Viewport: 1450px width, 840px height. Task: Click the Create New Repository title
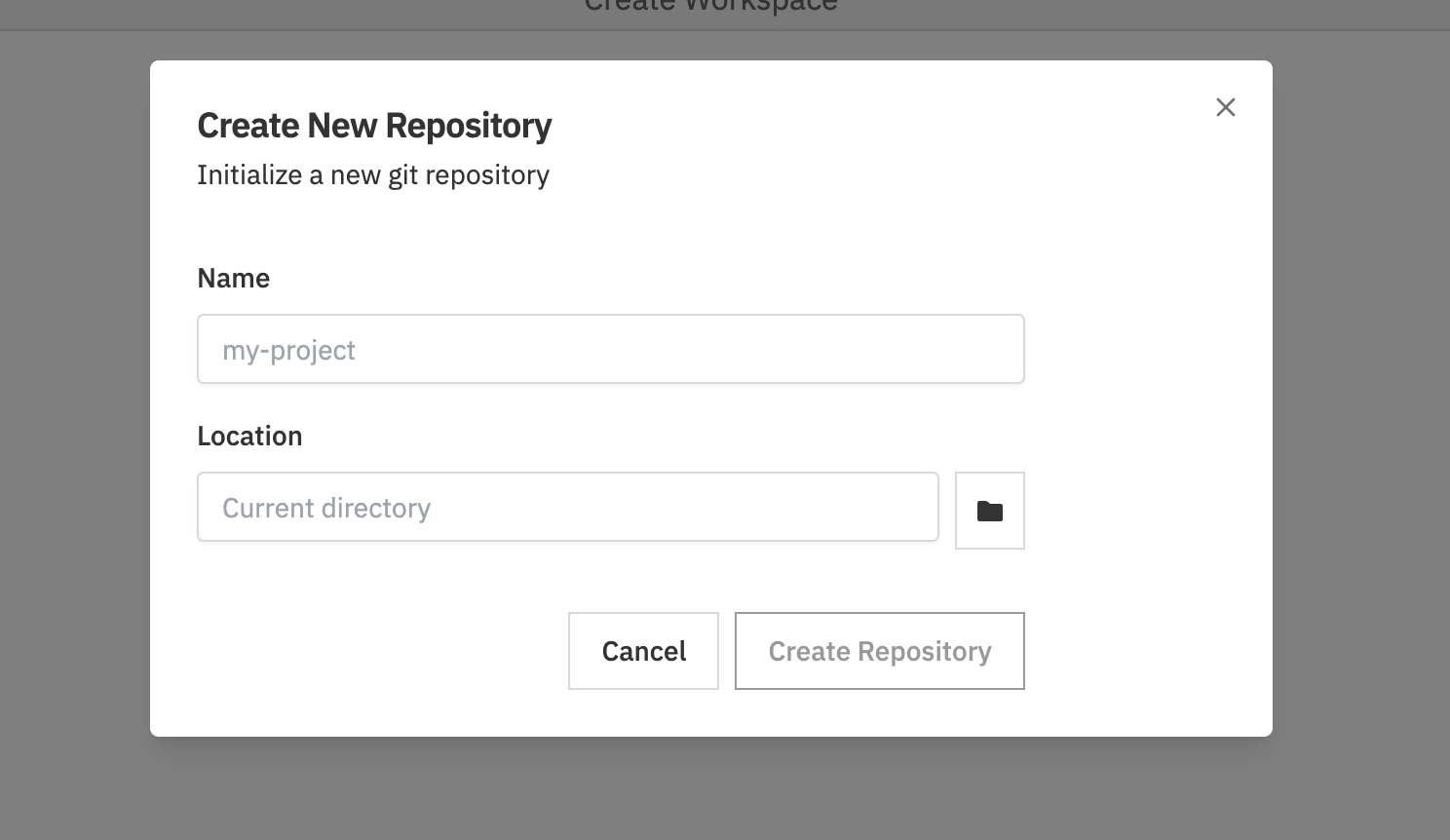click(374, 125)
